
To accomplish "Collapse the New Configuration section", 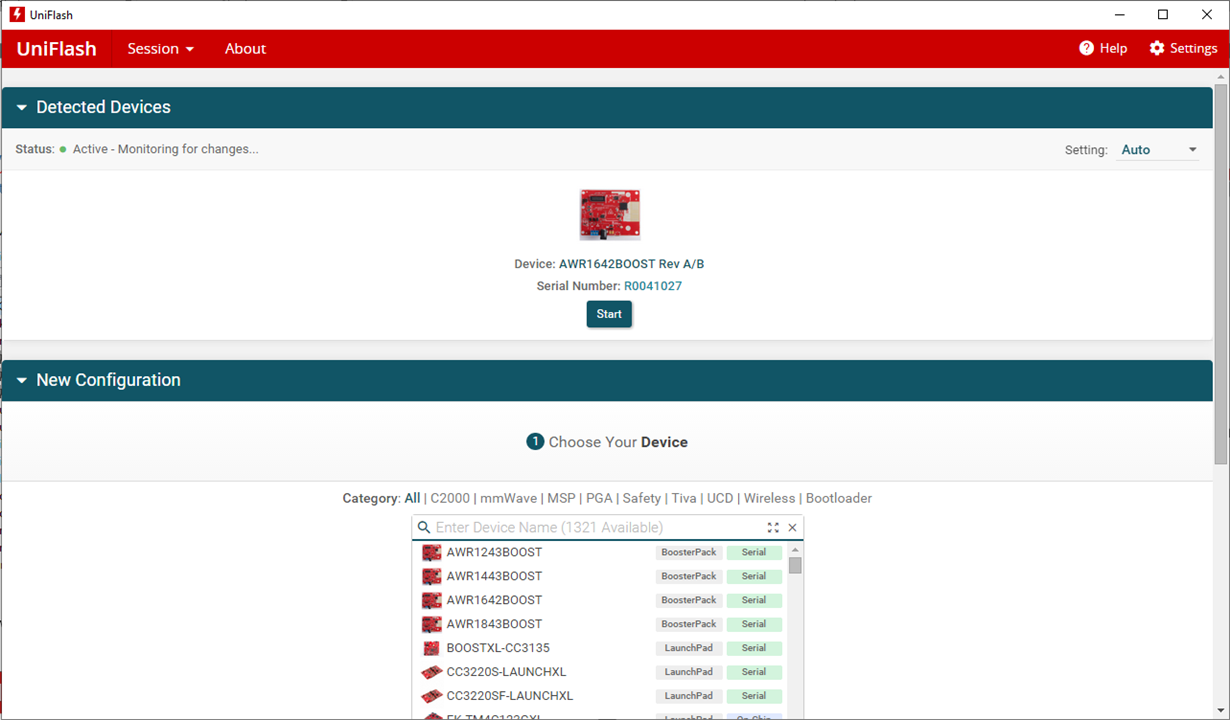I will (x=22, y=381).
